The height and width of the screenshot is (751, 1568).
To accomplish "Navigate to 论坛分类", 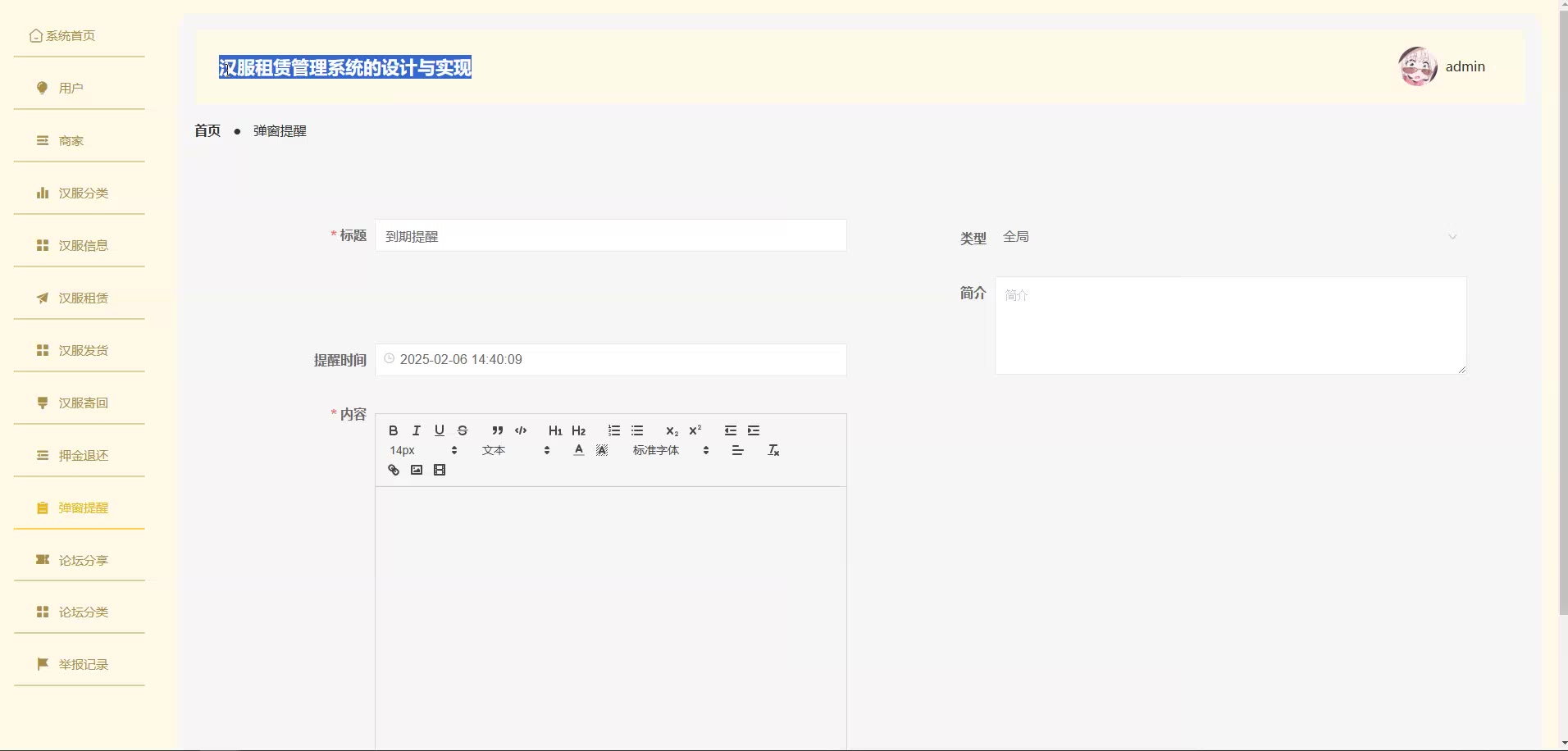I will [x=79, y=612].
